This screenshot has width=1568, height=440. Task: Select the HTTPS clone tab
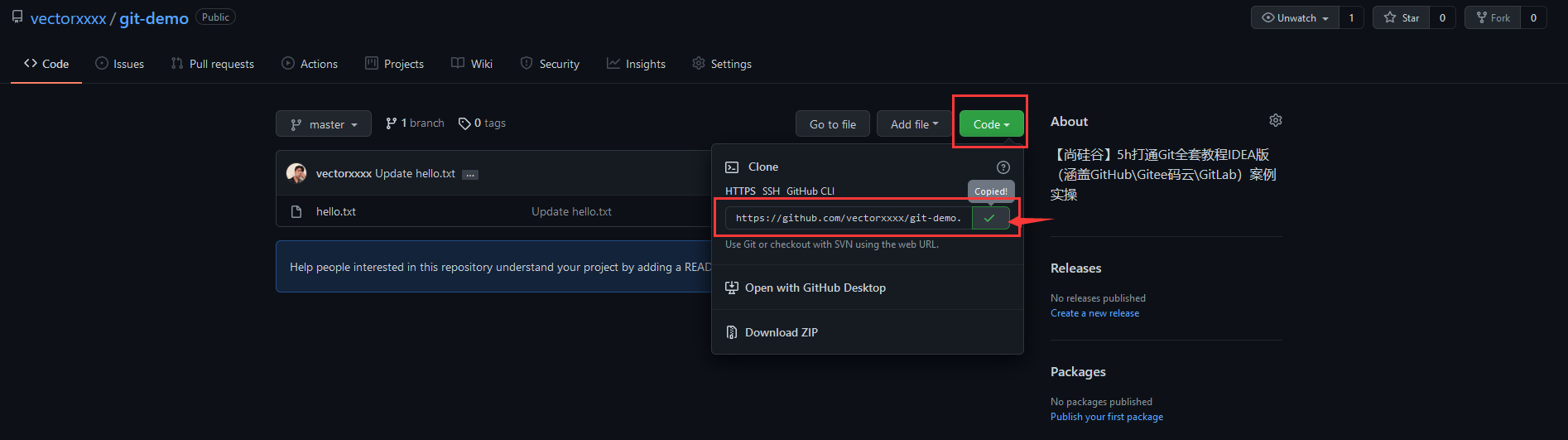click(x=740, y=191)
